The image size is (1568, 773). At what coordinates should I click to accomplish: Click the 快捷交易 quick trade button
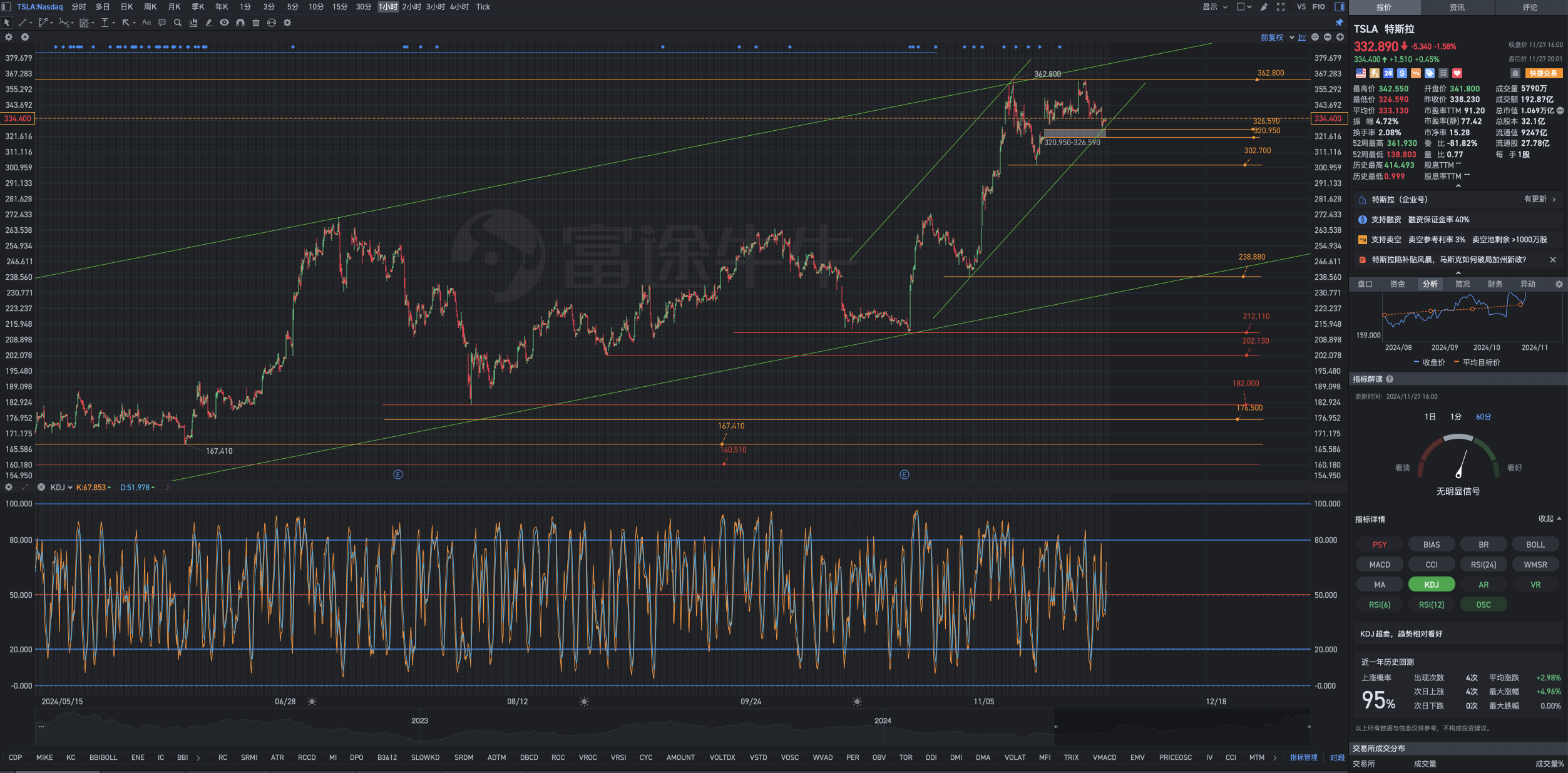[1544, 73]
